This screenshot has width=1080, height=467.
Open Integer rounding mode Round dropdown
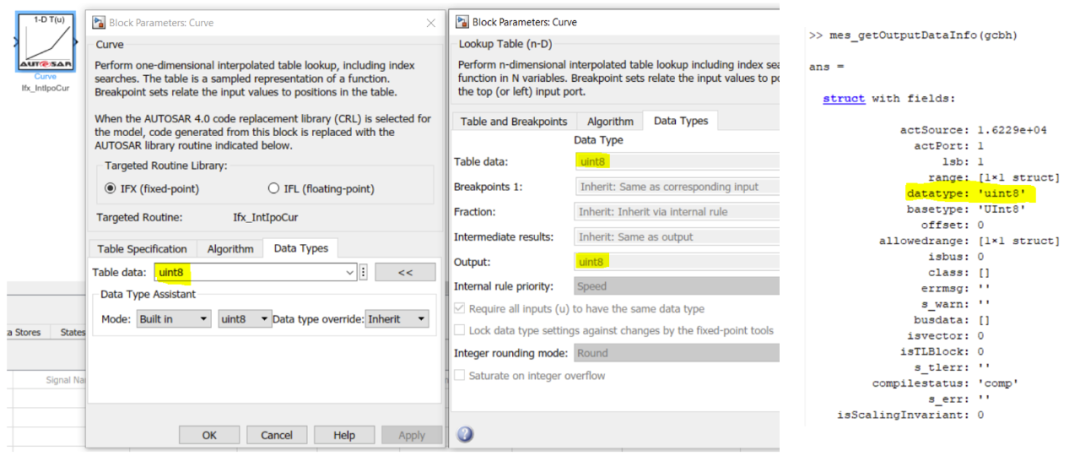click(676, 353)
